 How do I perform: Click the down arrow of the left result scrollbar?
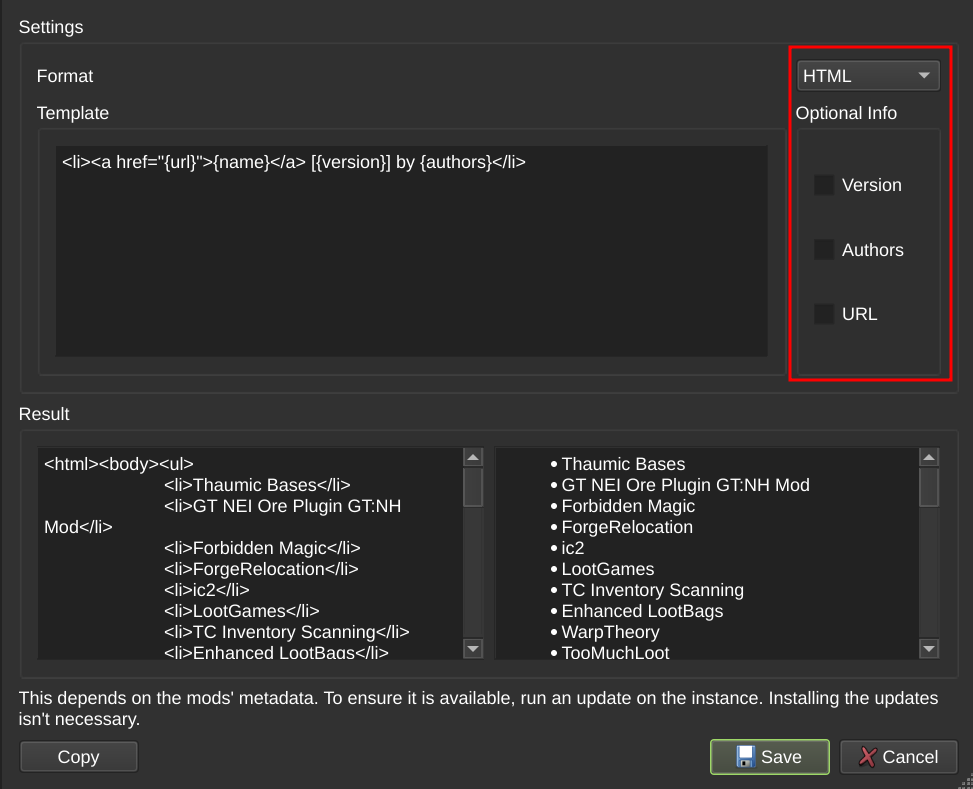click(472, 649)
